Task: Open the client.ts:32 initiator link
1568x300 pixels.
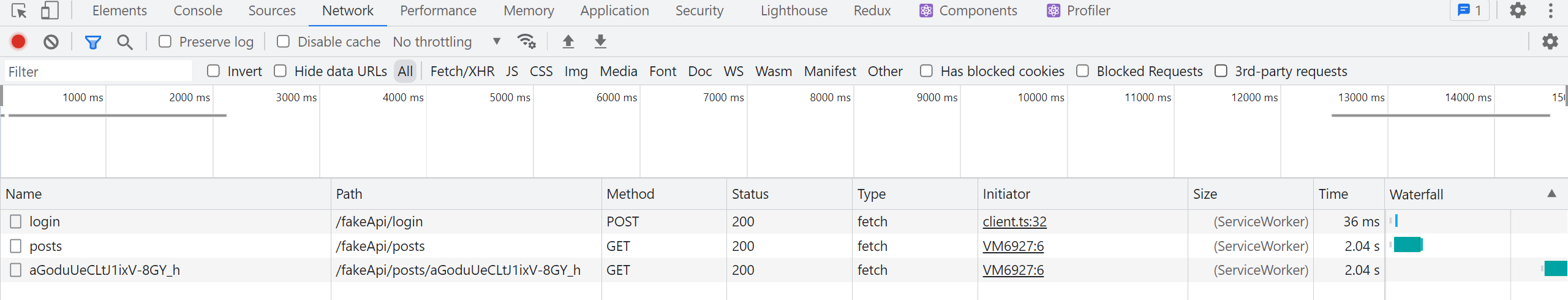Action: pyautogui.click(x=1014, y=221)
